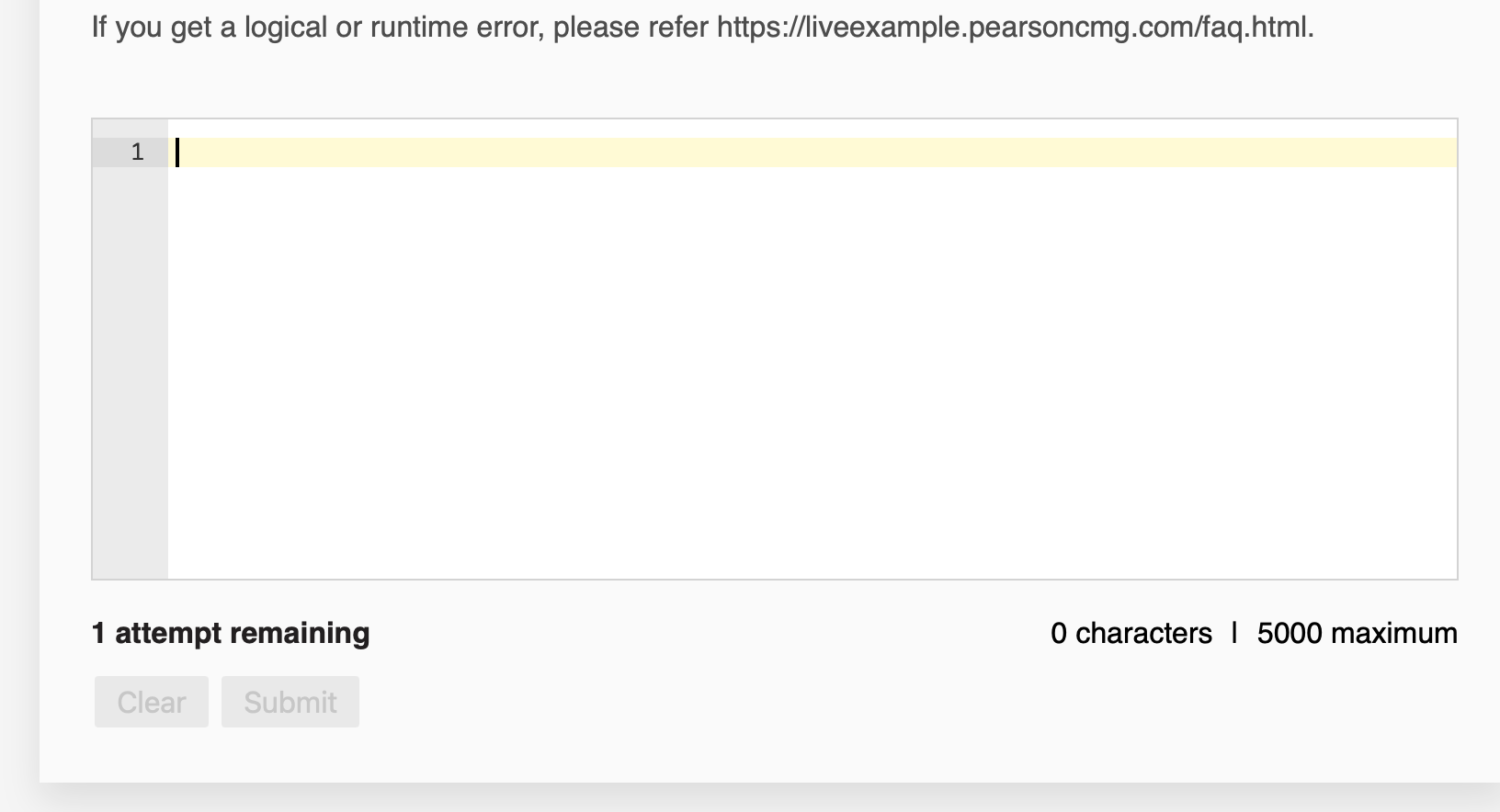1500x812 pixels.
Task: Click the word 'attempt' in remaining label
Action: pos(168,633)
